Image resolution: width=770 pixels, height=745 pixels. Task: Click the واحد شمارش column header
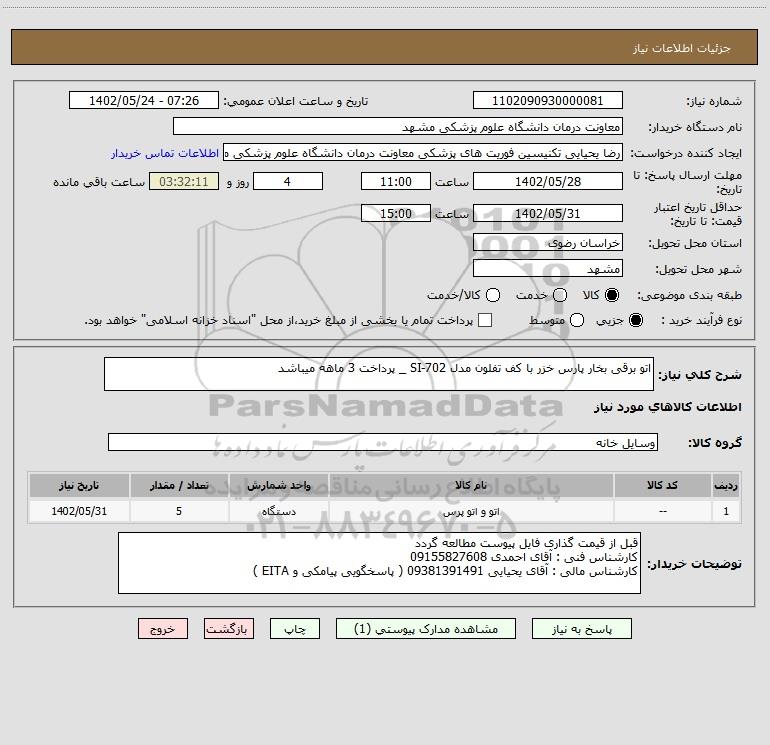tap(278, 485)
